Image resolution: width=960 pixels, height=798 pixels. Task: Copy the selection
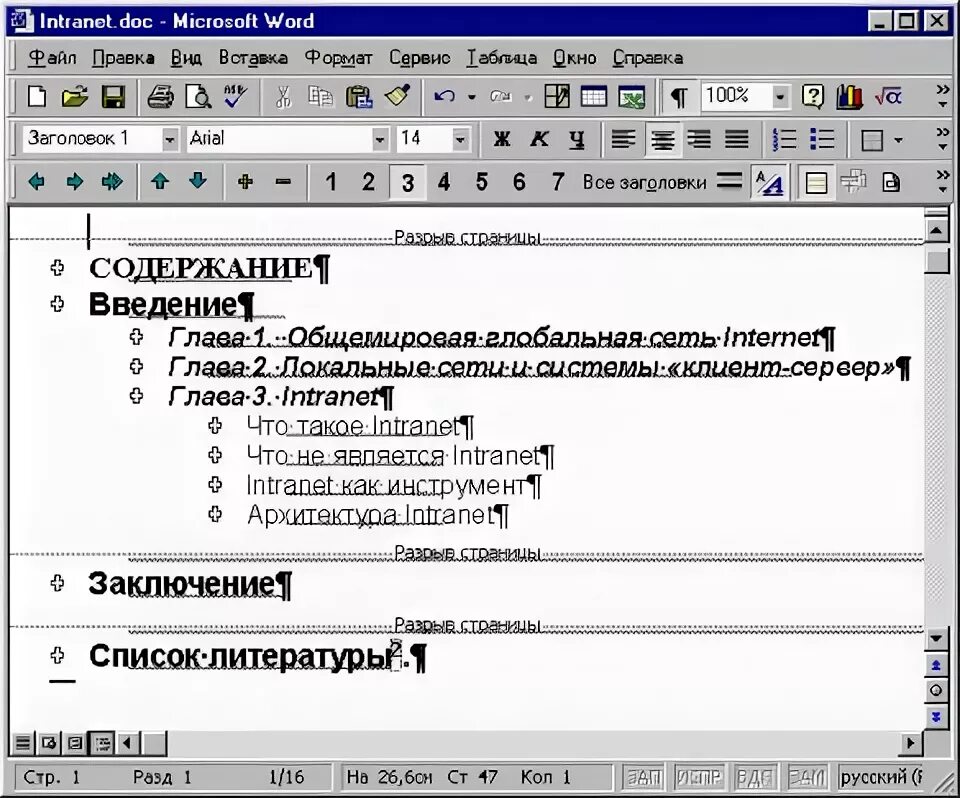tap(321, 97)
